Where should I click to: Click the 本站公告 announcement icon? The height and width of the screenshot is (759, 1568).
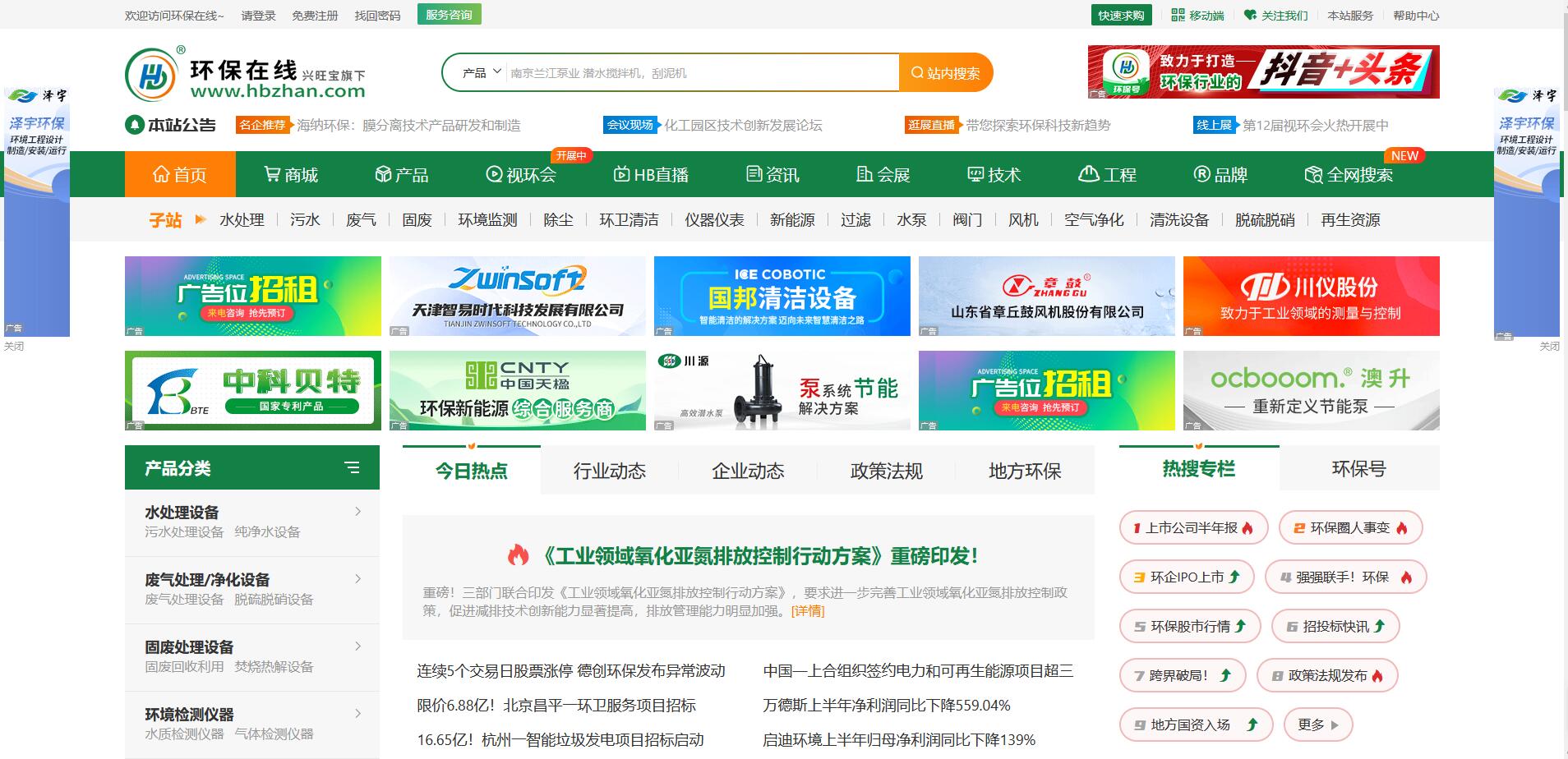click(x=134, y=125)
